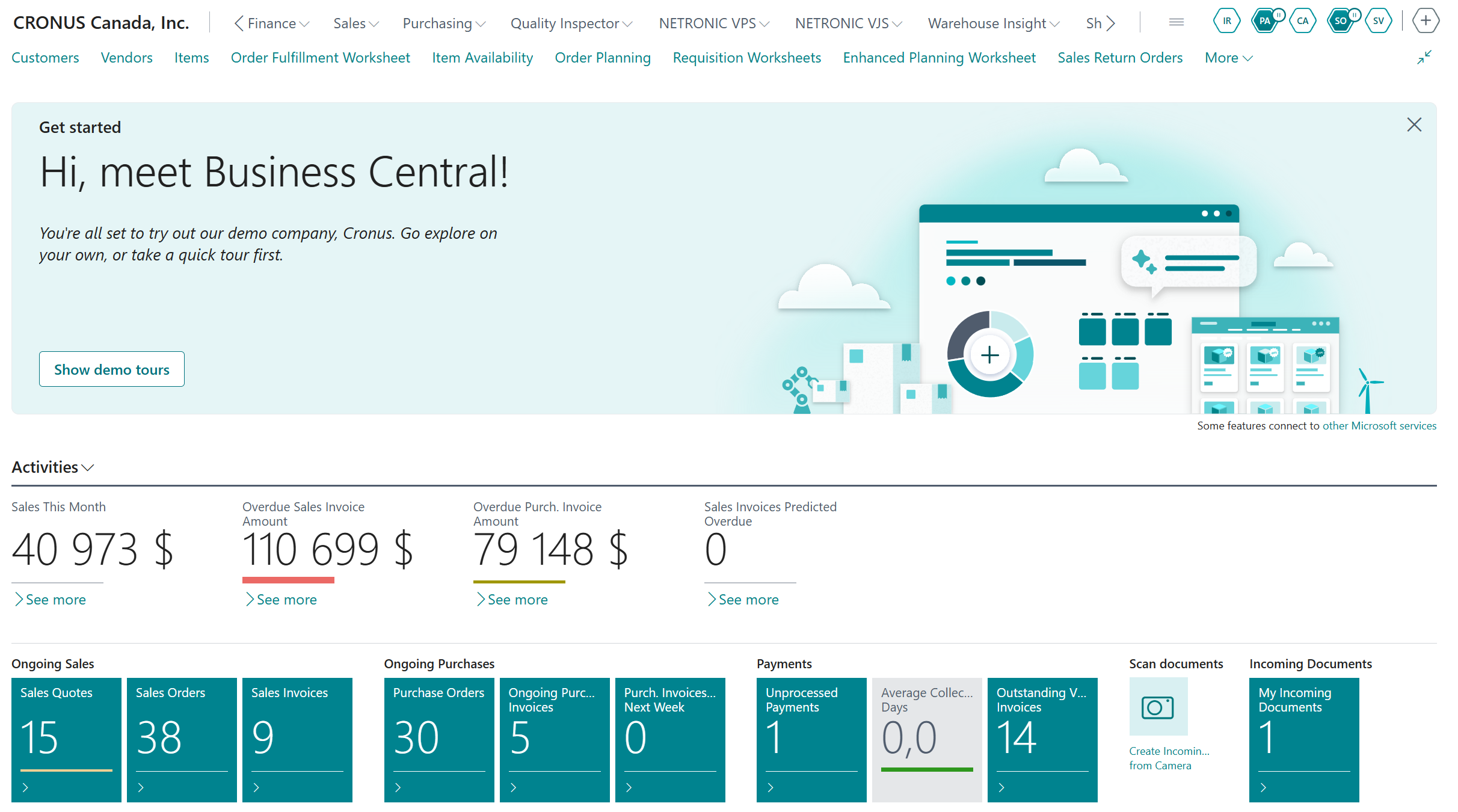The height and width of the screenshot is (812, 1458).
Task: Click arrow on Sales Invoices tile
Action: 256,787
